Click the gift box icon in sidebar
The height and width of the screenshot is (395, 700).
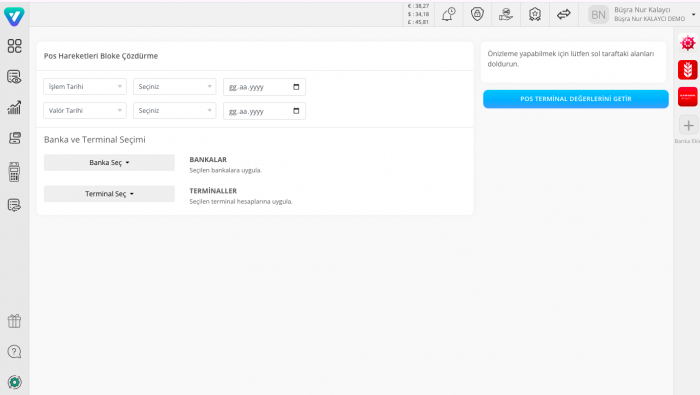pos(14,321)
